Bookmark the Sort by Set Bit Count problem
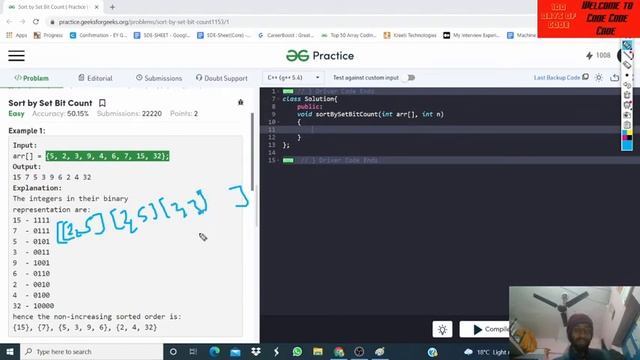The width and height of the screenshot is (640, 360). pyautogui.click(x=102, y=103)
